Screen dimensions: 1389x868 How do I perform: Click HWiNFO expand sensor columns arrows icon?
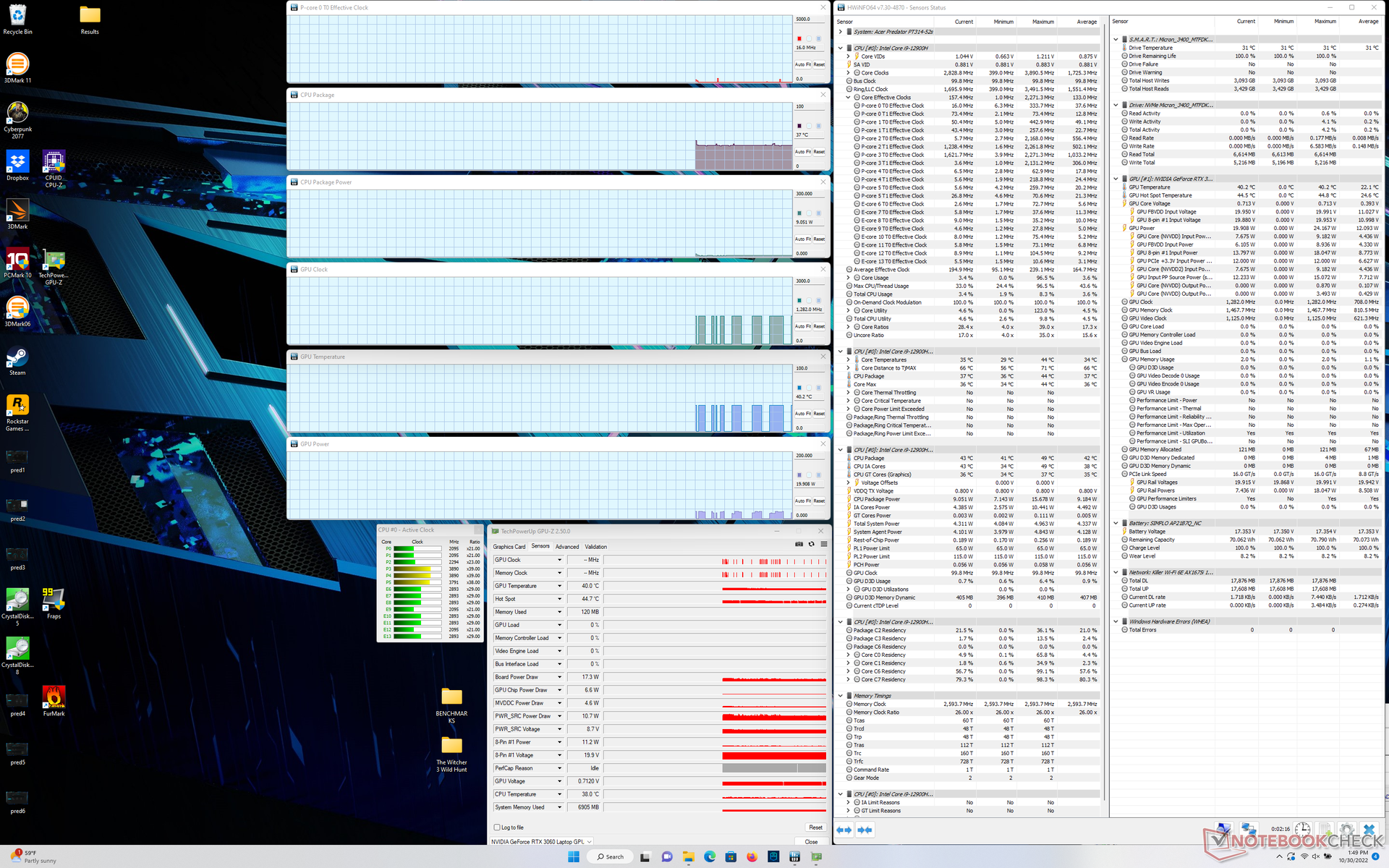(844, 830)
